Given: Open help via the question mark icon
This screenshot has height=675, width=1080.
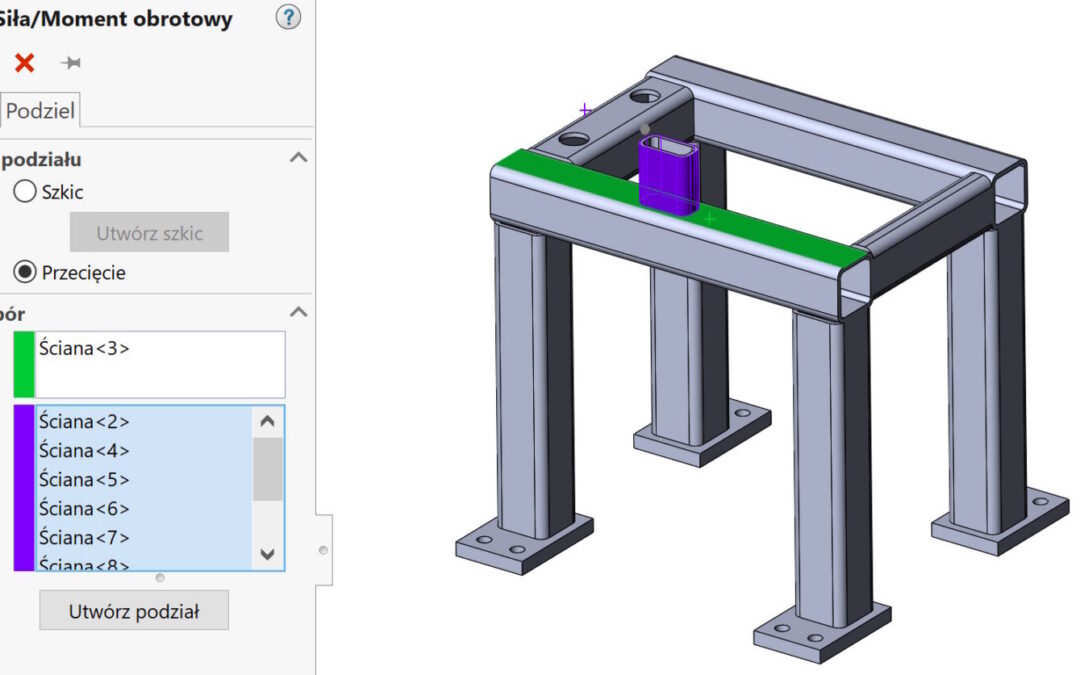Looking at the screenshot, I should pos(288,17).
